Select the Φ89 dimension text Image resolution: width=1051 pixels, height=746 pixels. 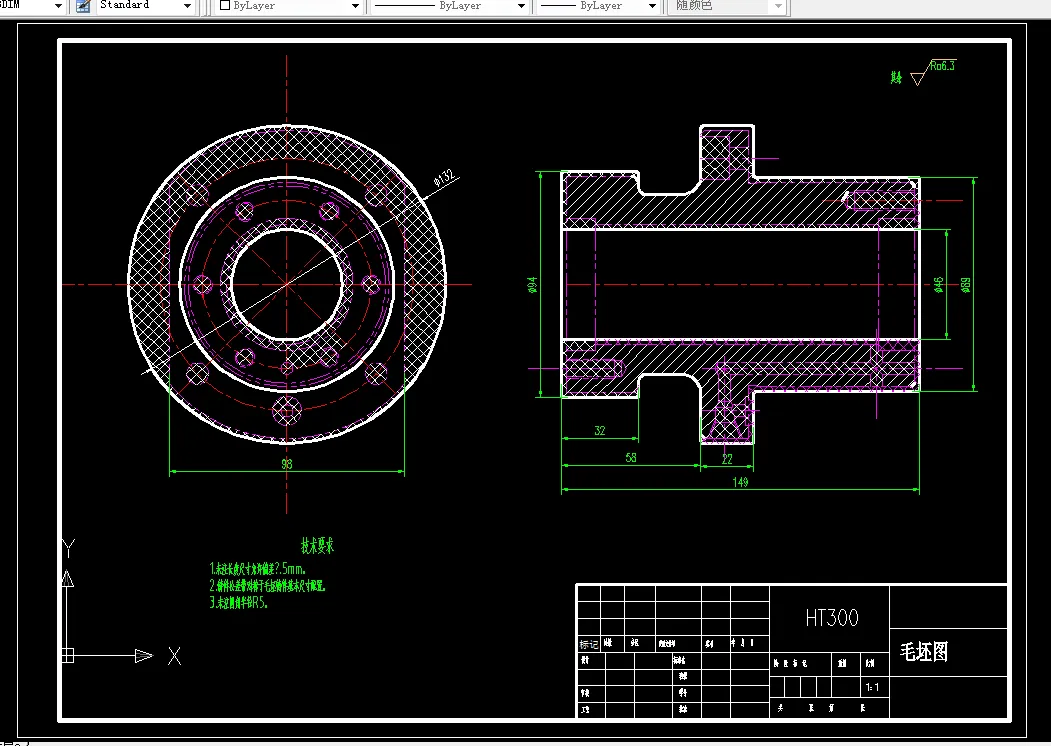coord(965,285)
